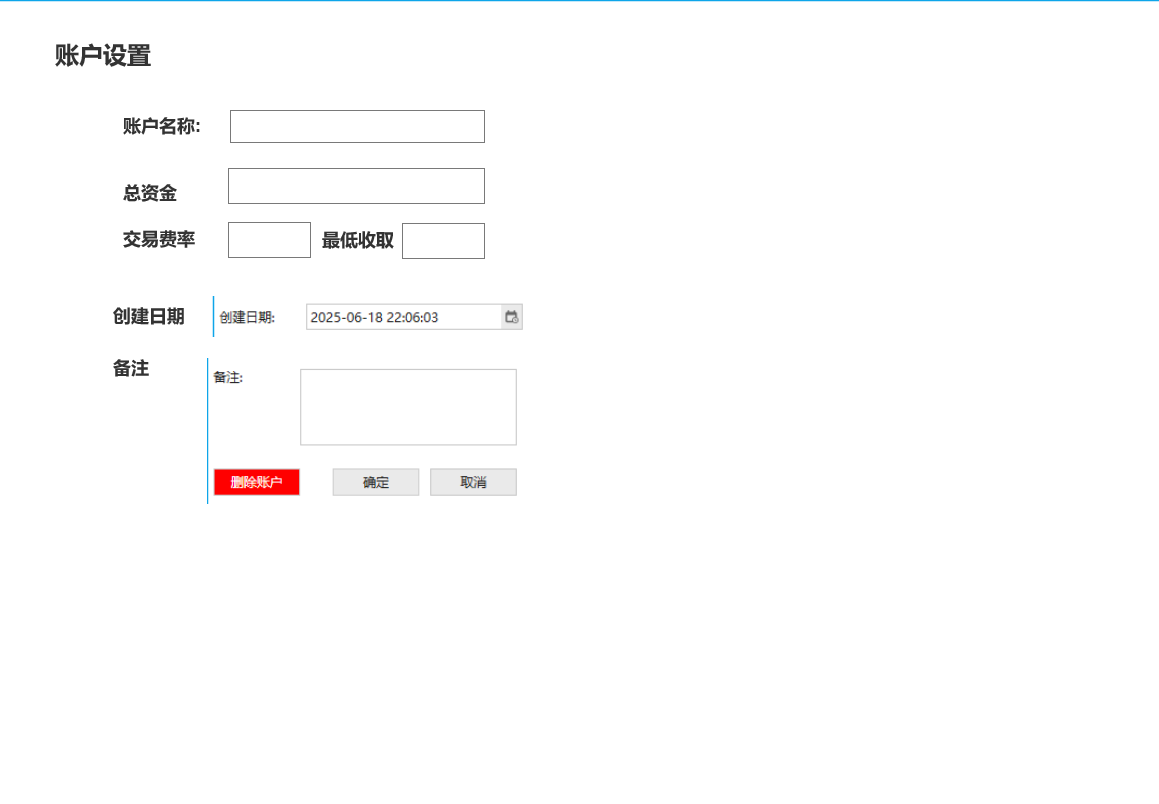The width and height of the screenshot is (1159, 804).
Task: Click the bold 账户名称: label
Action: coord(162,126)
